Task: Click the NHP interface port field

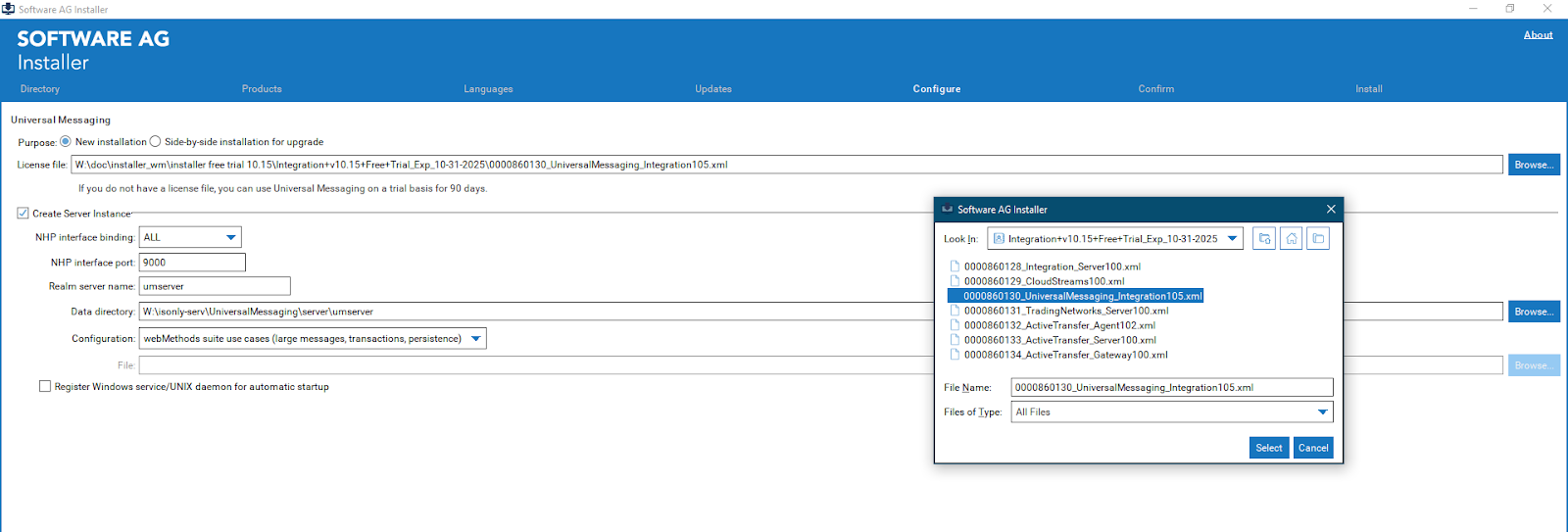Action: tap(192, 263)
